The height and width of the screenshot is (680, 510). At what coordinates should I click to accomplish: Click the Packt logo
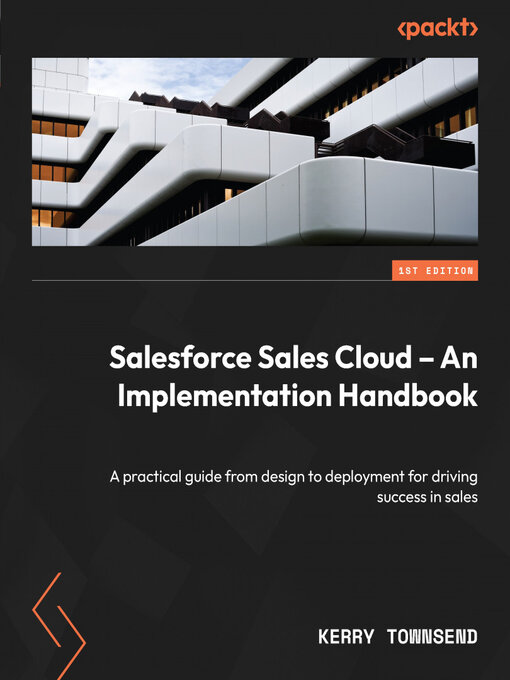tap(438, 29)
